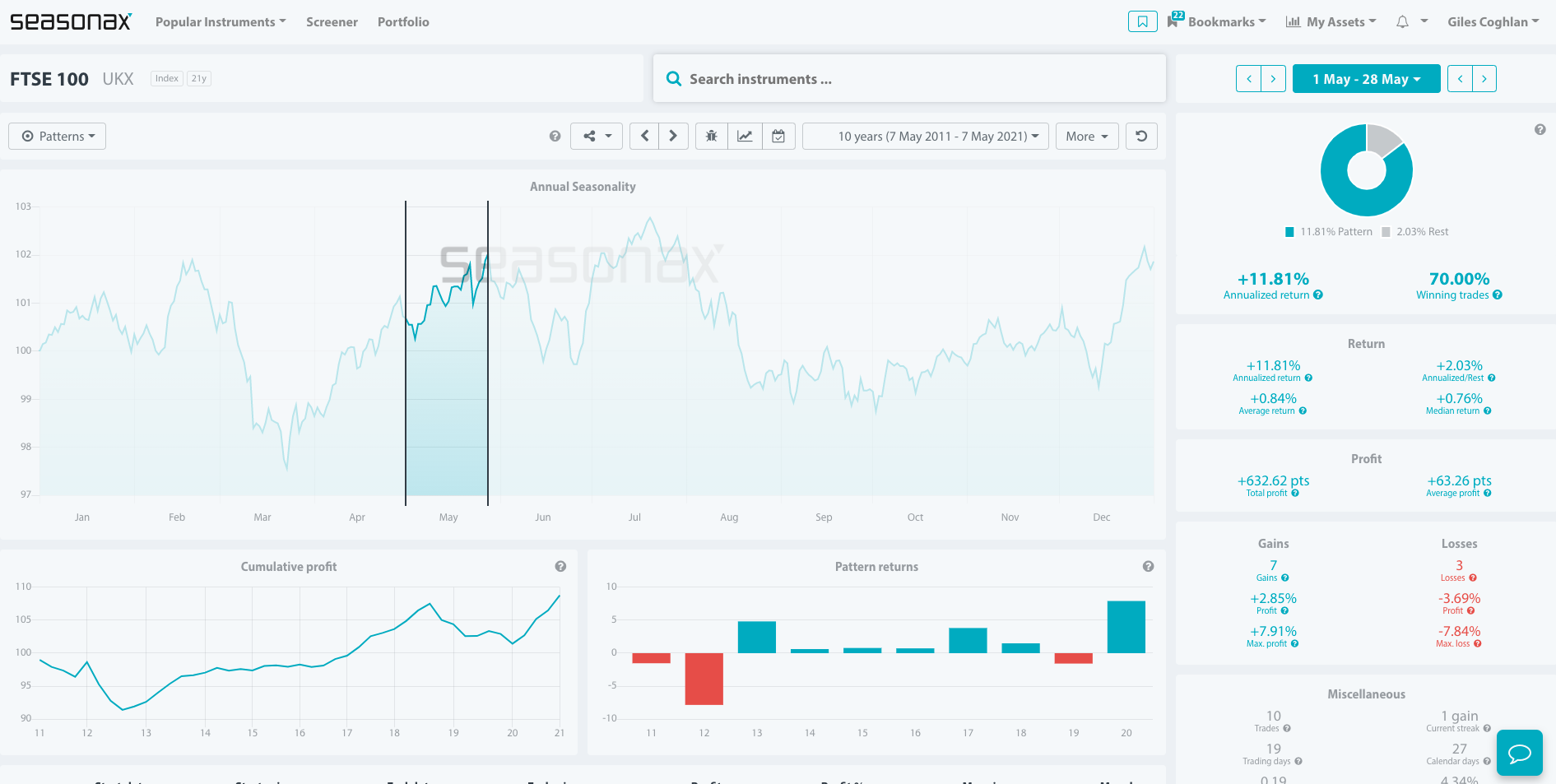Expand Popular Instruments menu
This screenshot has height=784, width=1556.
coord(221,22)
